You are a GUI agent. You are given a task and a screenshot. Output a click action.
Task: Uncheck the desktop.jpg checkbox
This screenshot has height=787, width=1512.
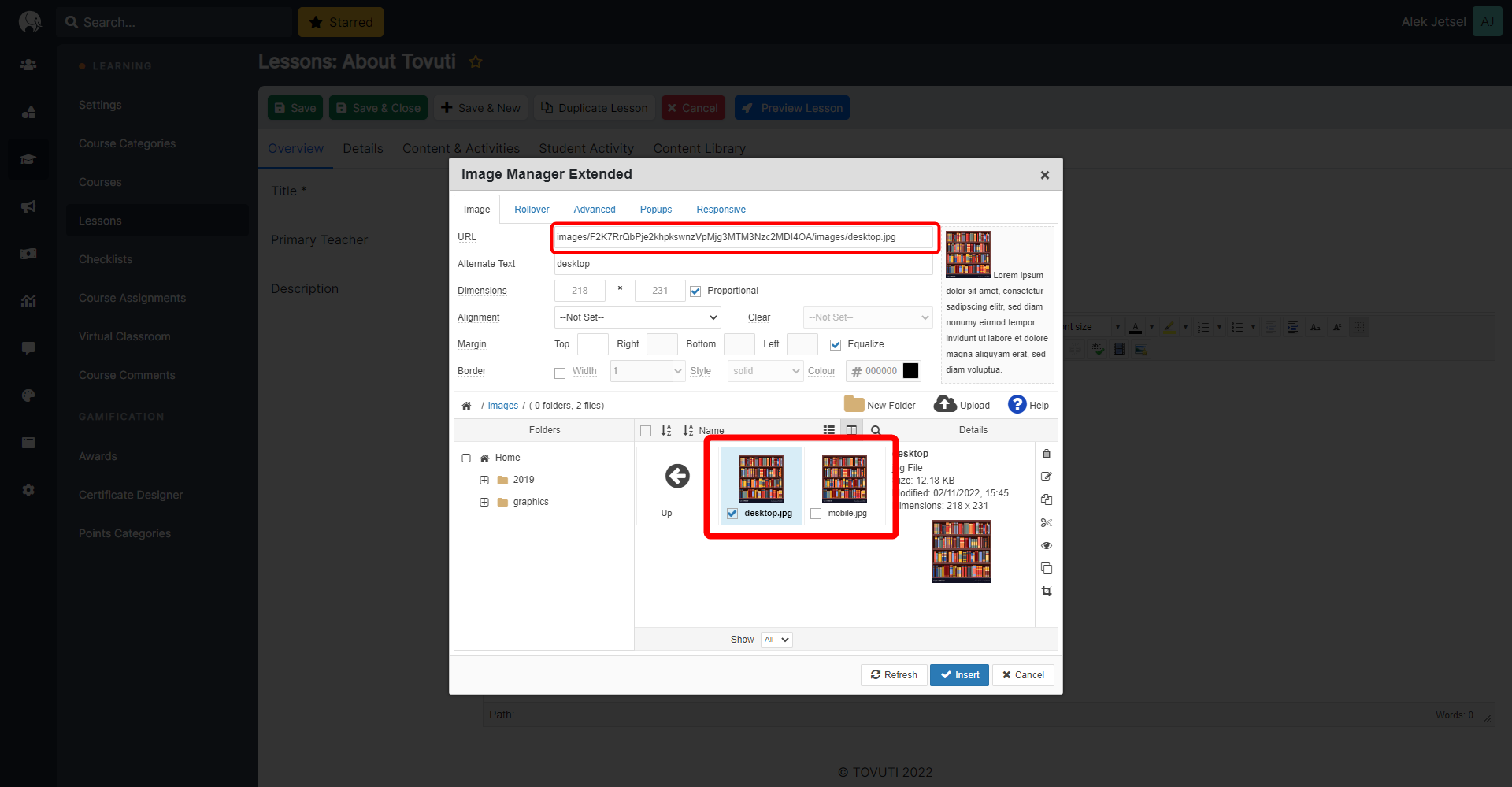coord(732,514)
